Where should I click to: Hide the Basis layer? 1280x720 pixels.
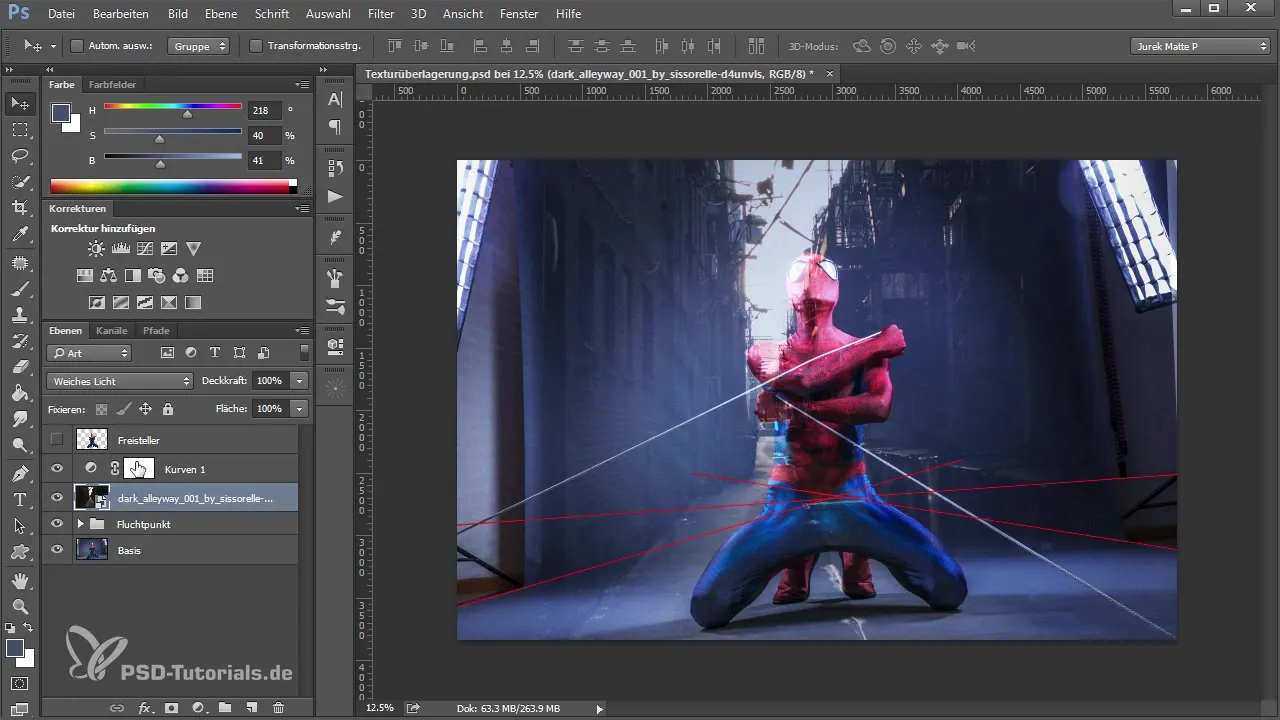point(57,549)
